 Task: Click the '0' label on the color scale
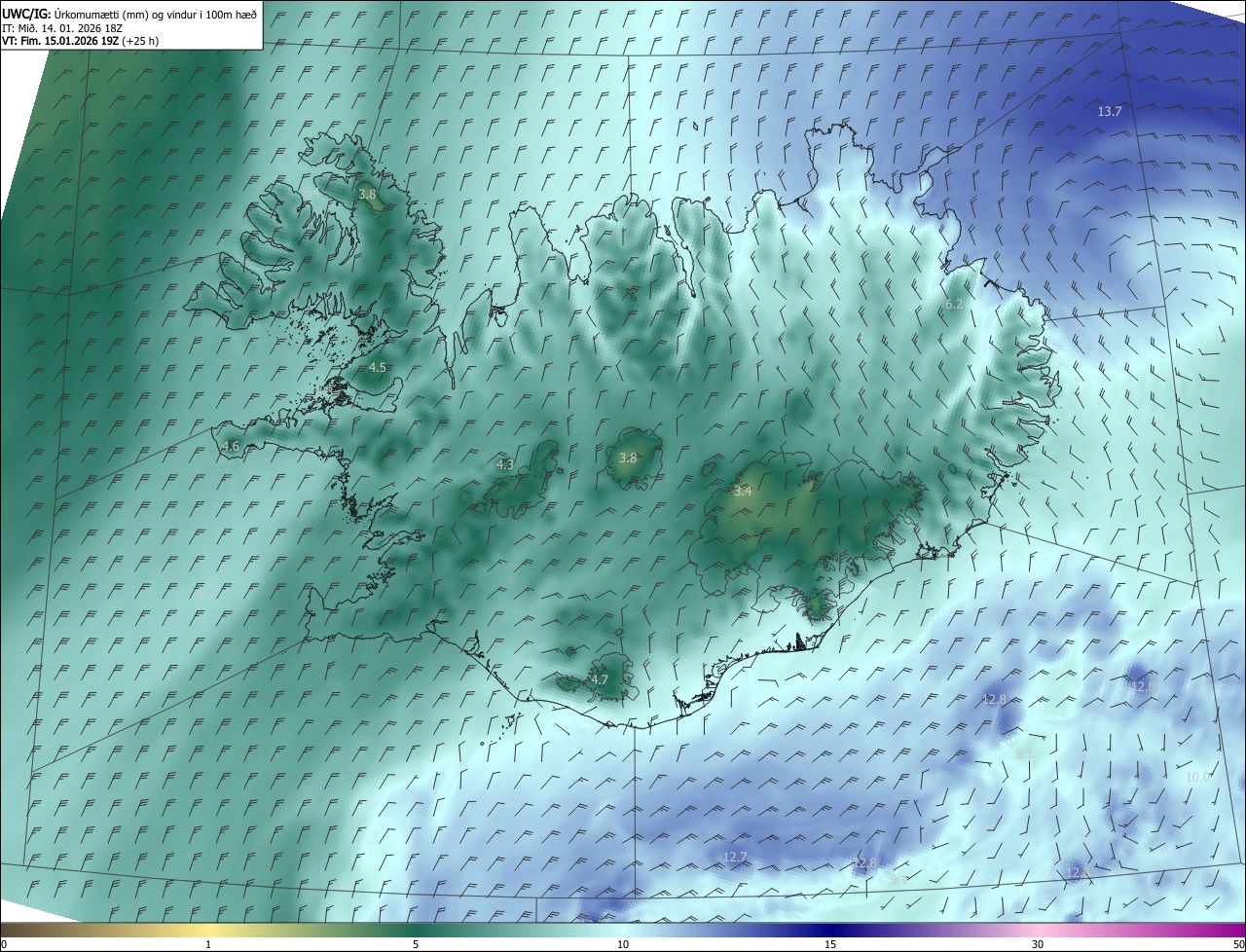(x=4, y=945)
